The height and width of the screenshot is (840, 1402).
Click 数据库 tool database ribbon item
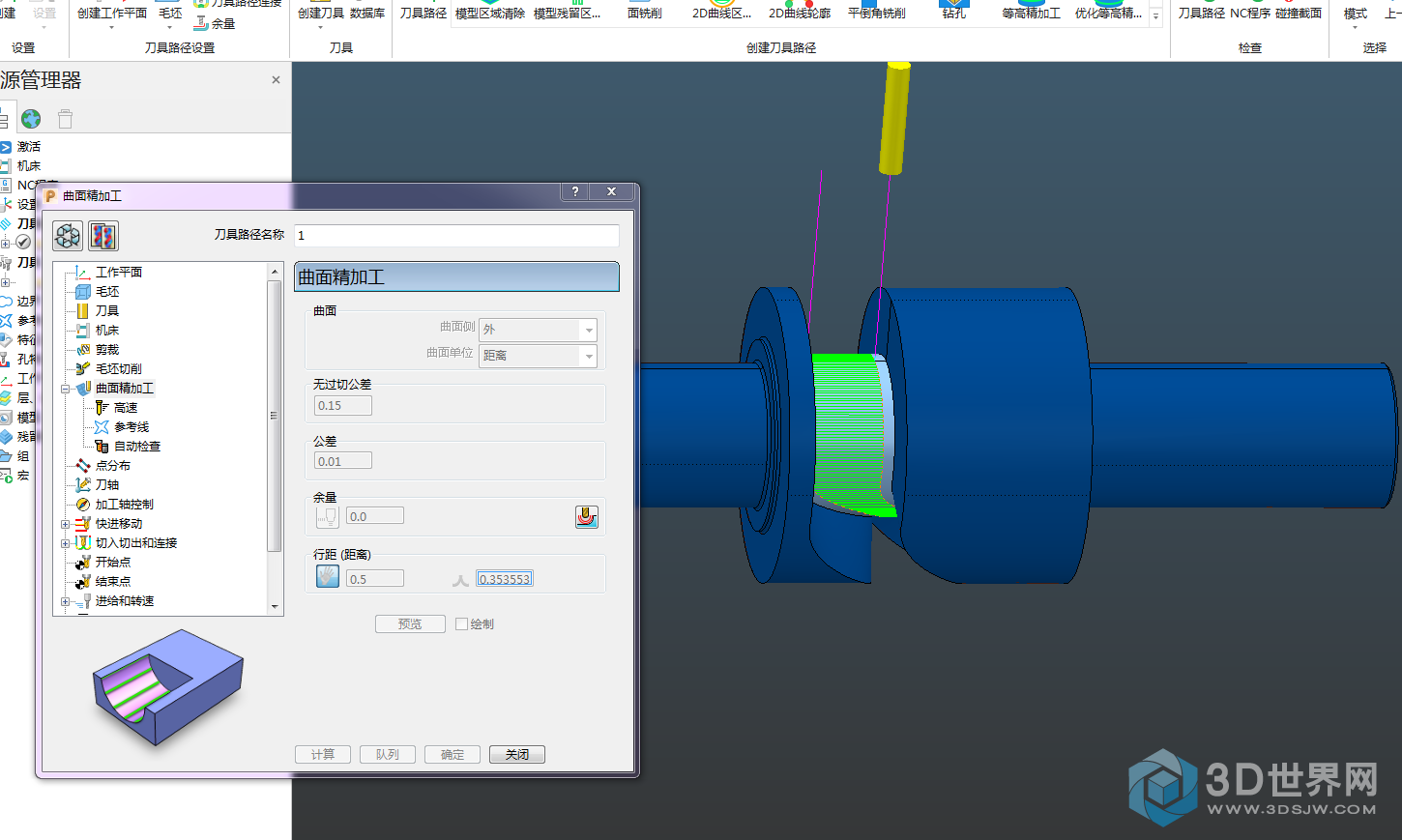[367, 13]
